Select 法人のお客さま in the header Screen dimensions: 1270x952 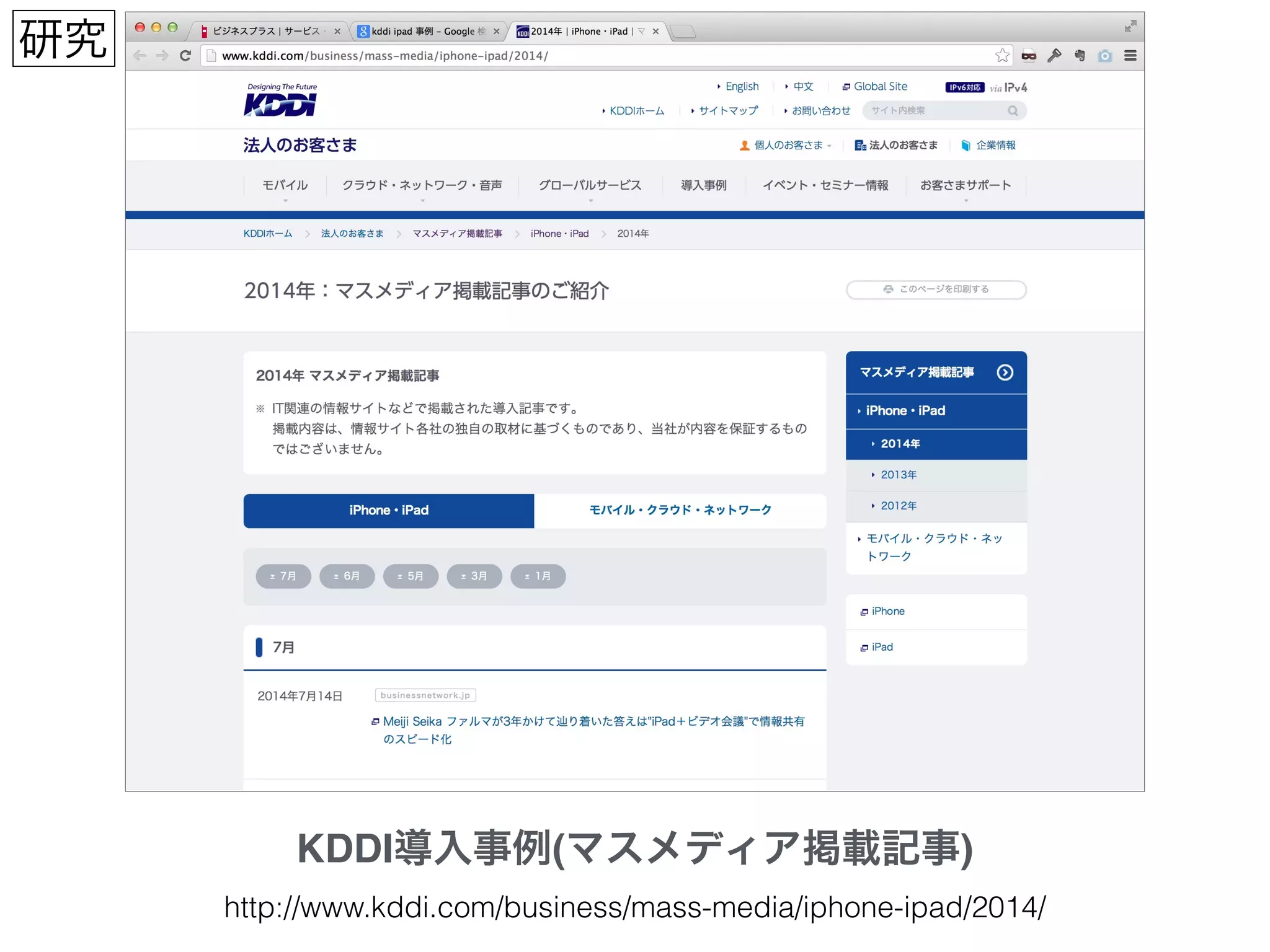[896, 145]
